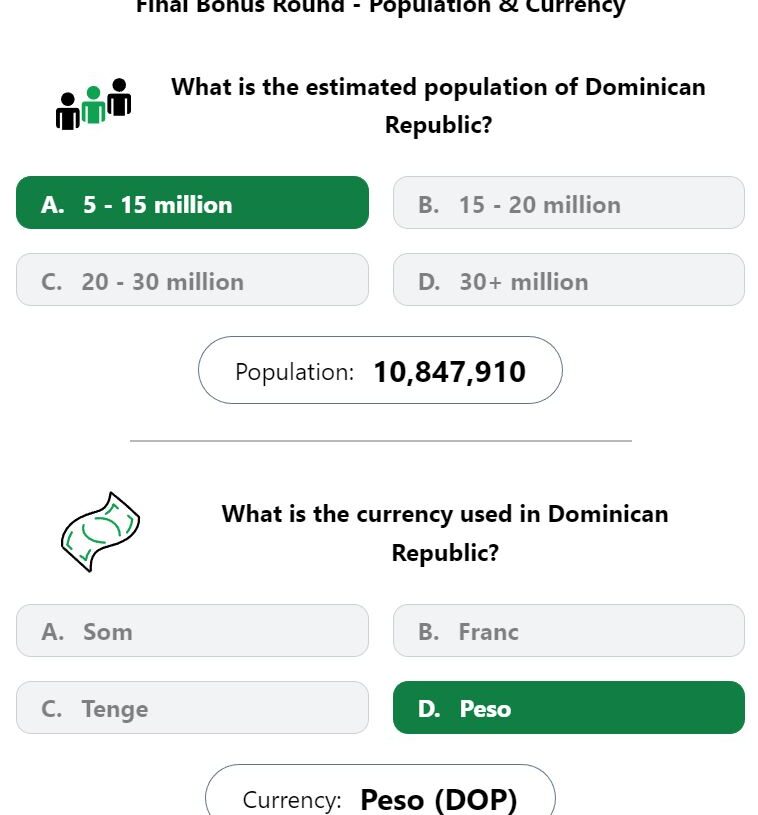Screen dimensions: 758x815
Task: Click the Currency Peso (DOP) result pill
Action: [380, 790]
